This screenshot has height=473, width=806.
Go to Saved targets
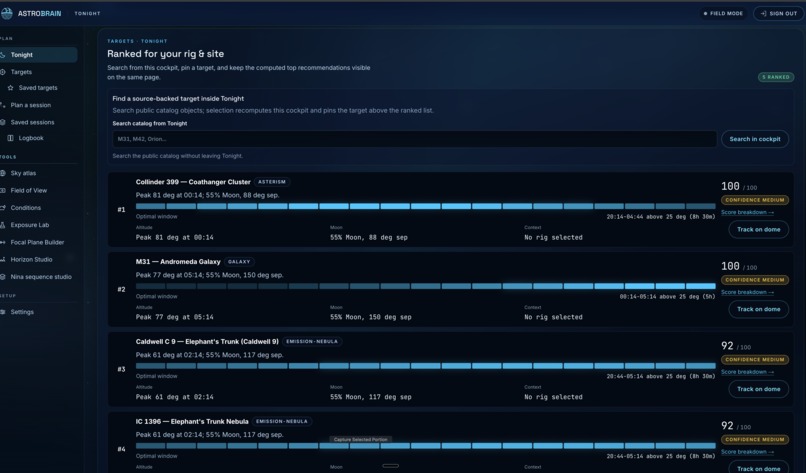[39, 88]
